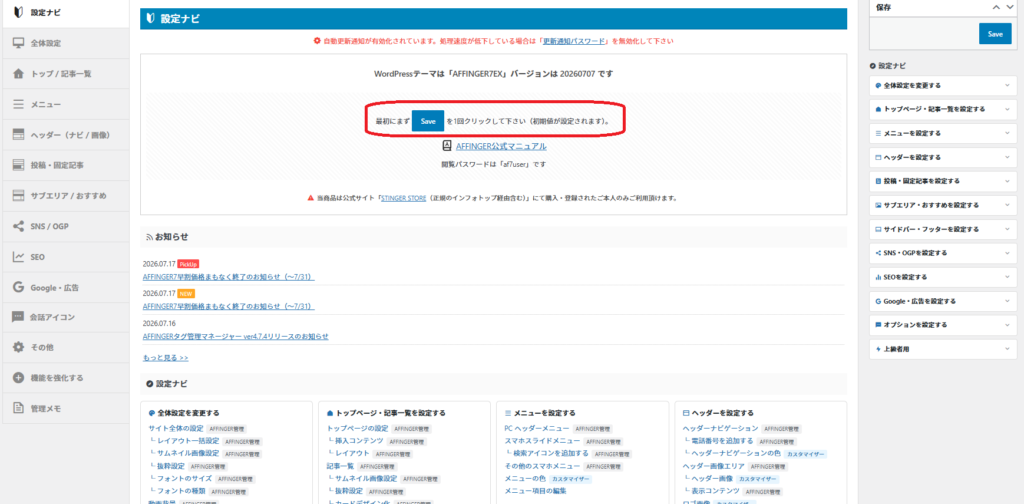Click the down arrow in 保存 panel header
The height and width of the screenshot is (504, 1024).
[x=1009, y=7]
